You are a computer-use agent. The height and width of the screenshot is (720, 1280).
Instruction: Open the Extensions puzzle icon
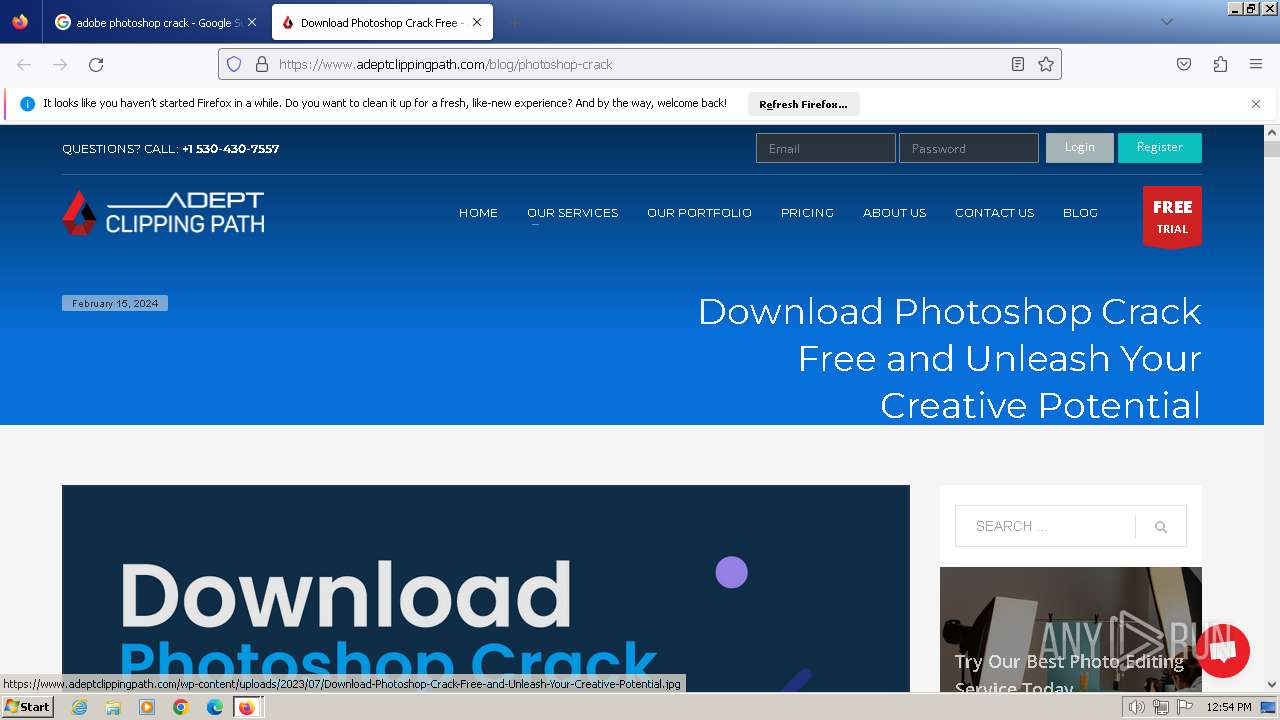(x=1220, y=64)
